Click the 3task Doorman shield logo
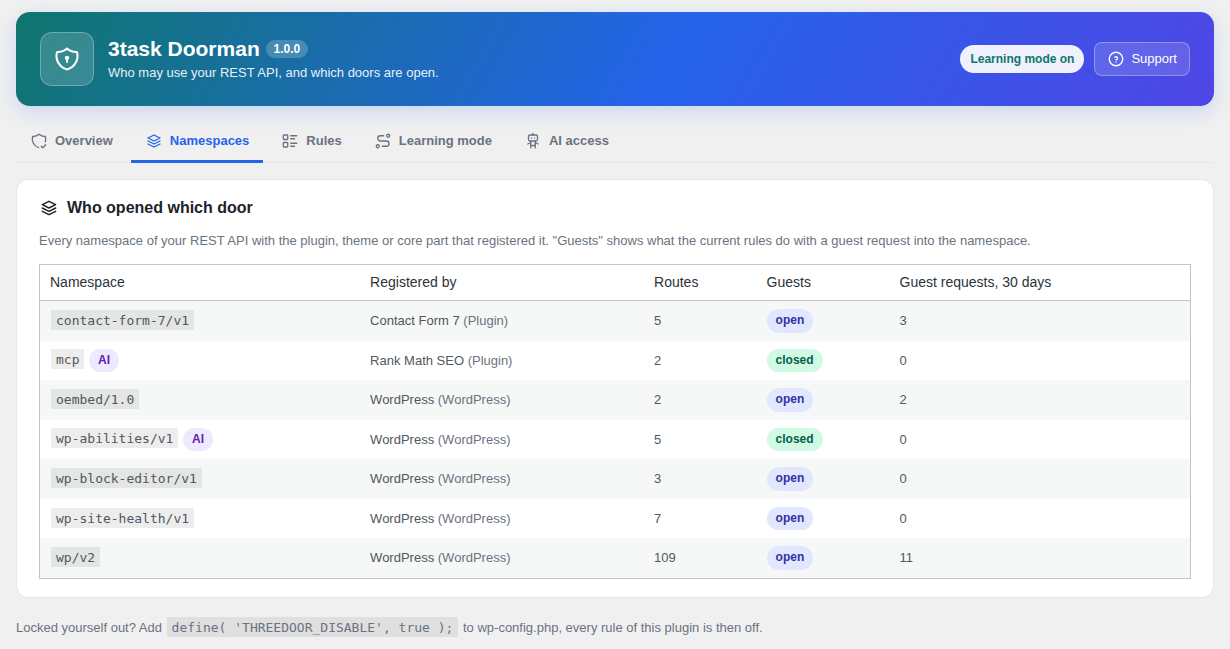 click(67, 59)
